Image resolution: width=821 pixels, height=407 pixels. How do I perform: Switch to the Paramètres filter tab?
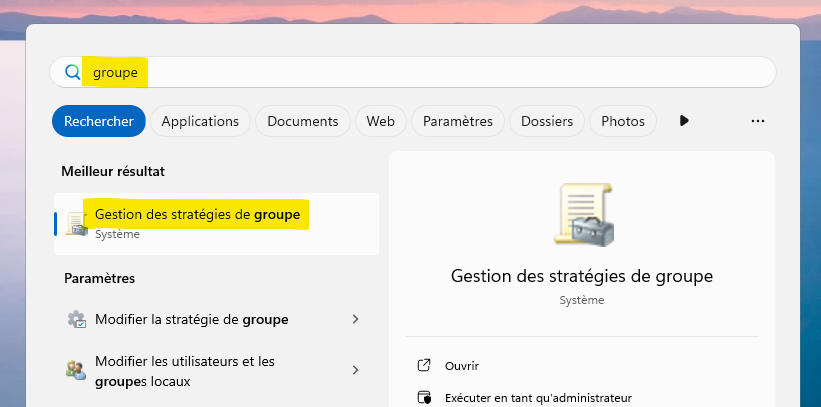[458, 121]
